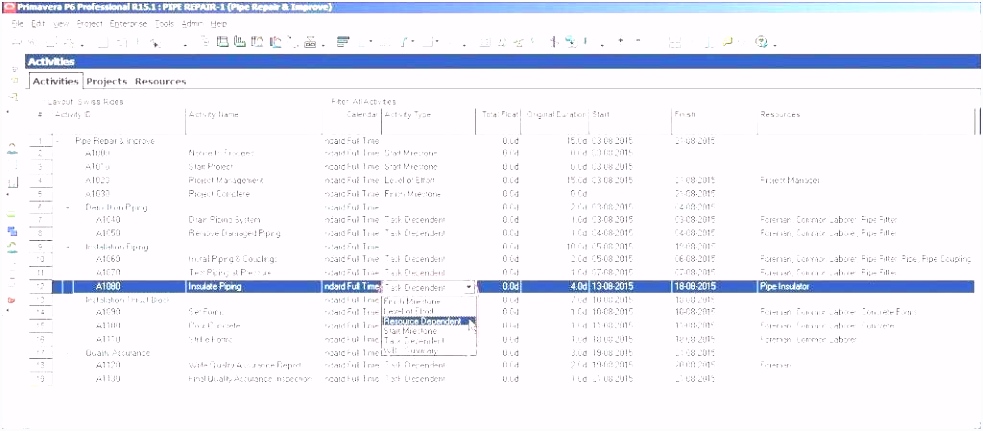983x431 pixels.
Task: Click the red sidebar icon
Action: (11, 300)
